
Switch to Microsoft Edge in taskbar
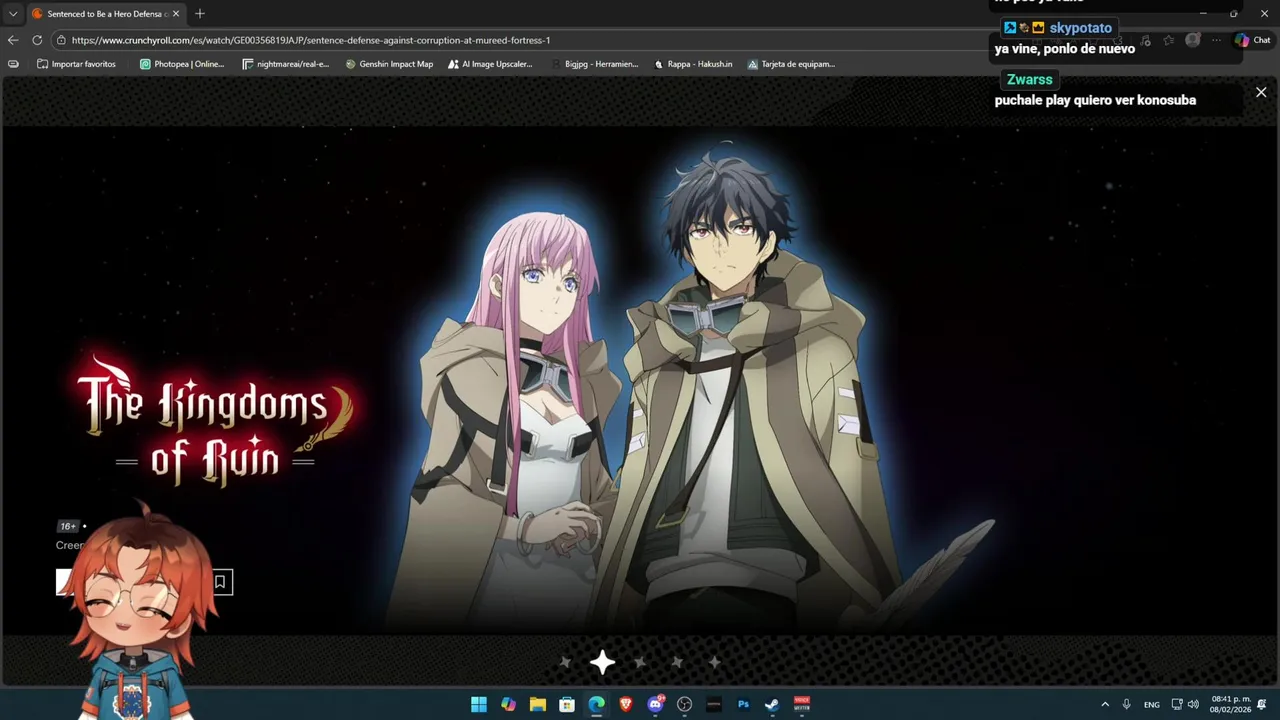(596, 704)
